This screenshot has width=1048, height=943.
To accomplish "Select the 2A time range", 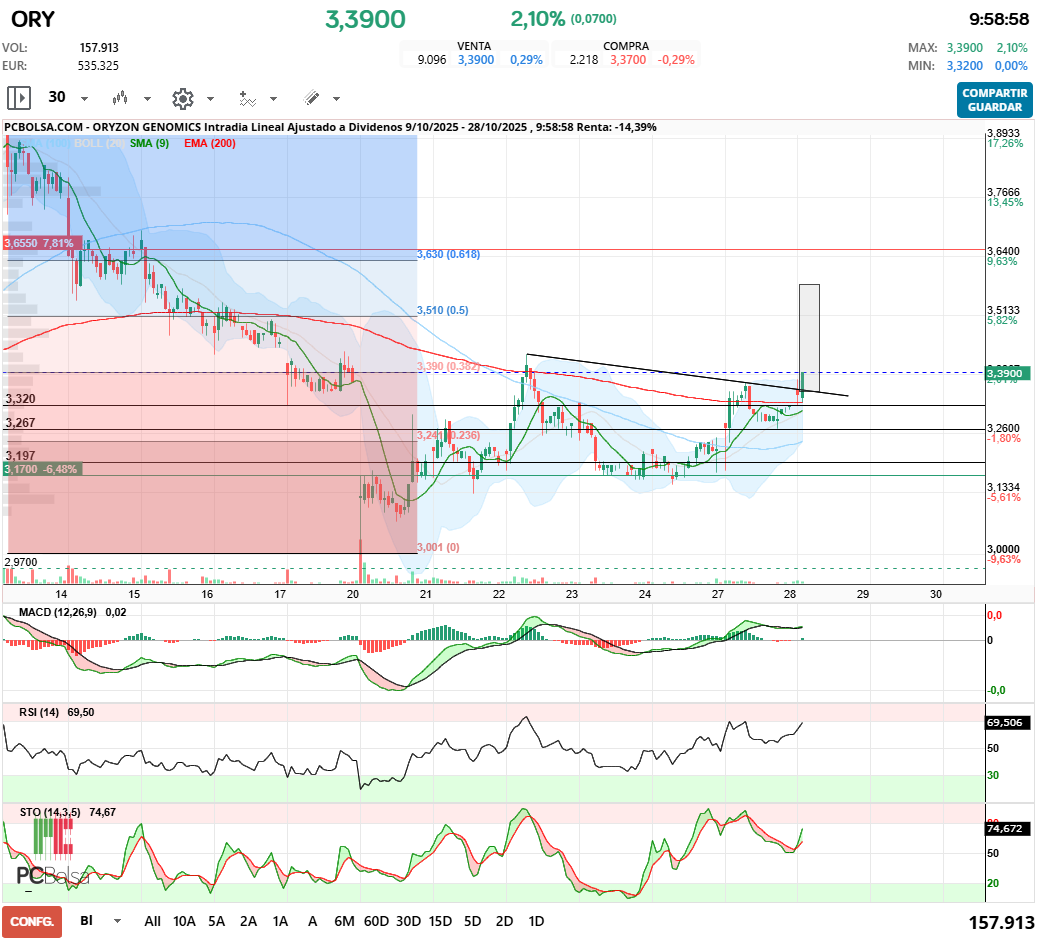I will click(249, 922).
